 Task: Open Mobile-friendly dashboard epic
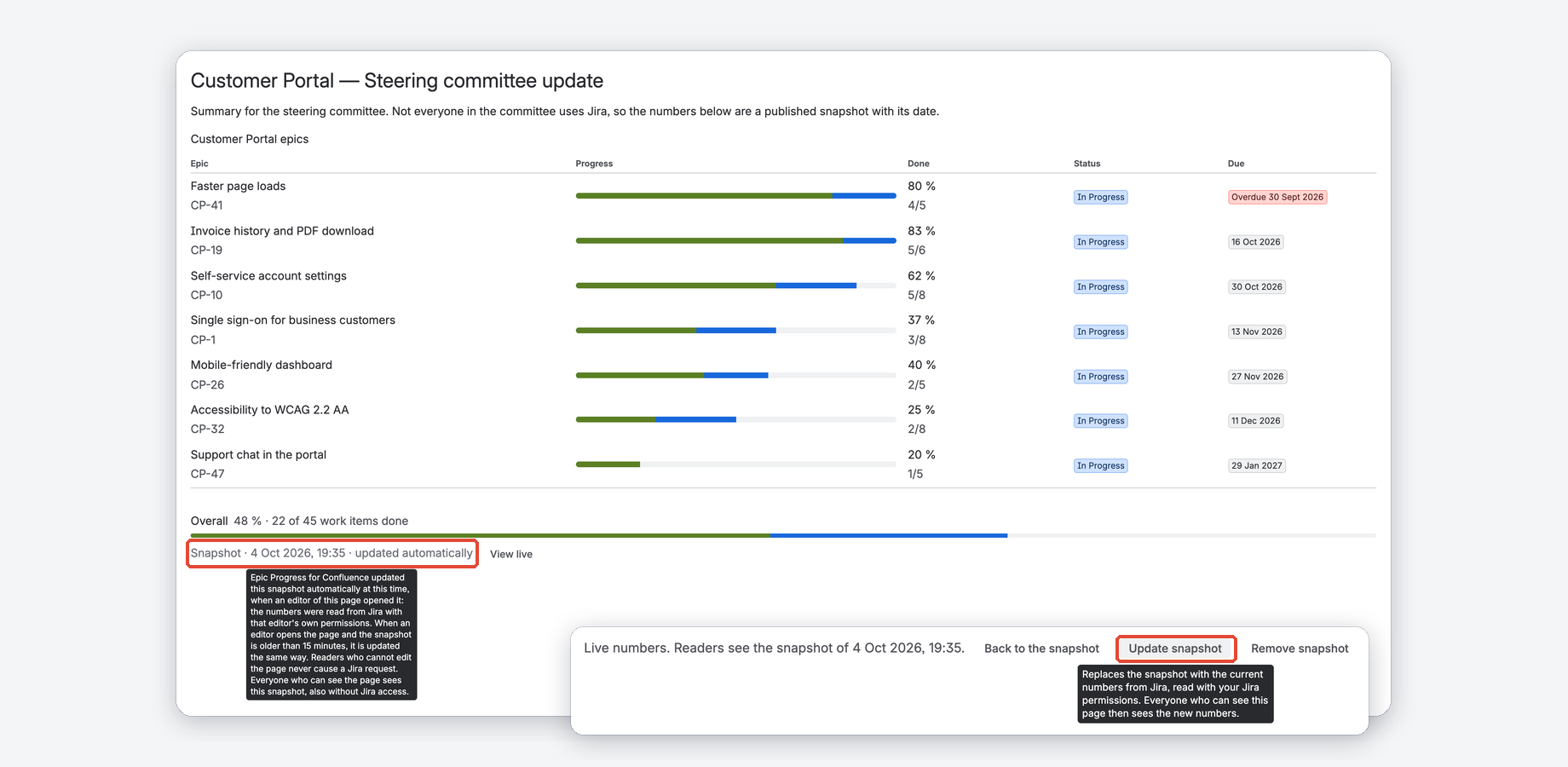(x=261, y=365)
